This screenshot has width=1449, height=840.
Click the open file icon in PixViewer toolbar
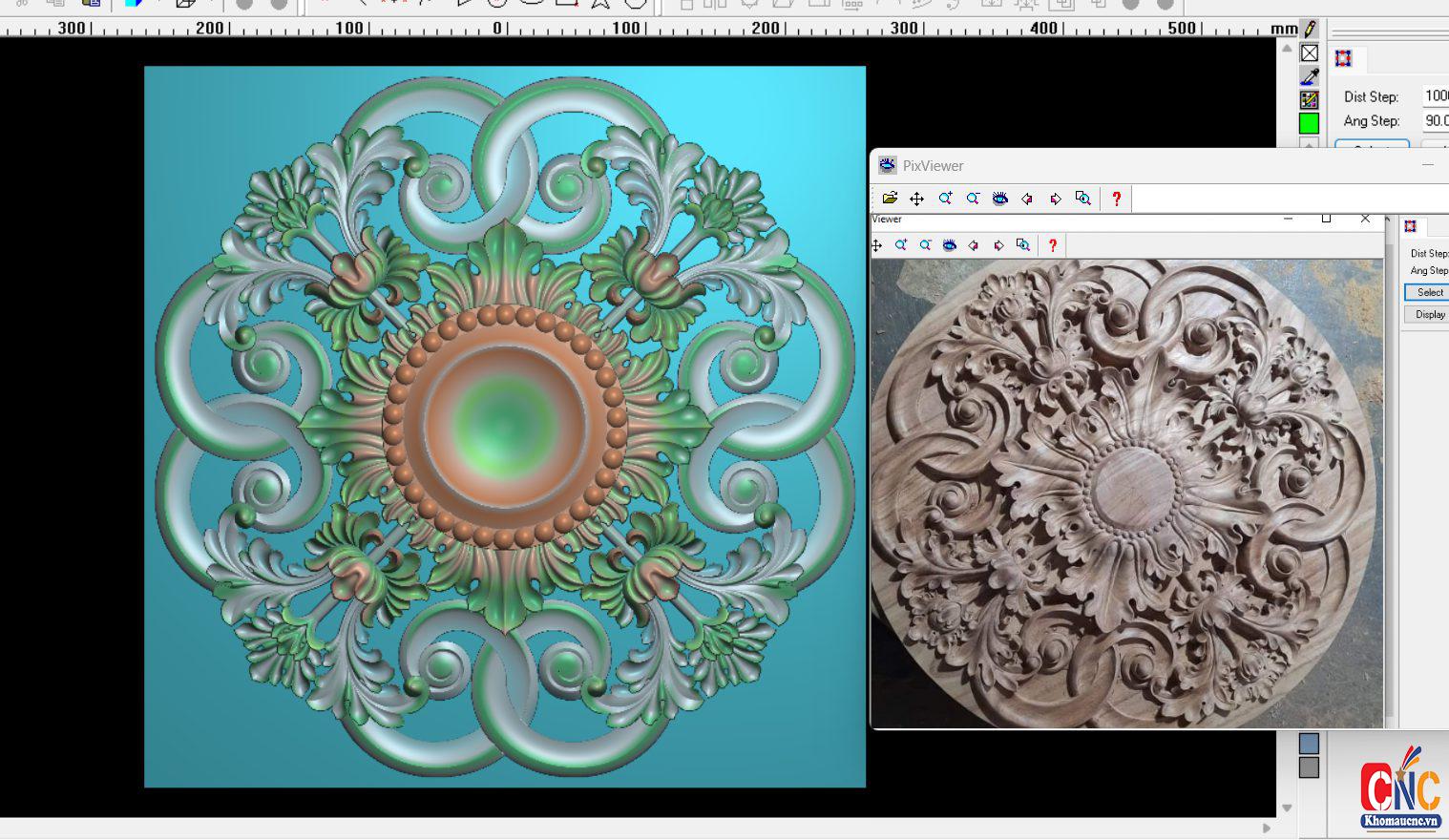890,199
